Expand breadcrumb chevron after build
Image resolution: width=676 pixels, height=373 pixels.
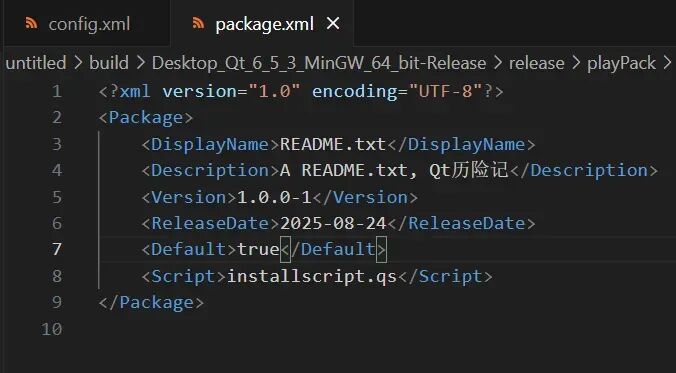pyautogui.click(x=140, y=63)
